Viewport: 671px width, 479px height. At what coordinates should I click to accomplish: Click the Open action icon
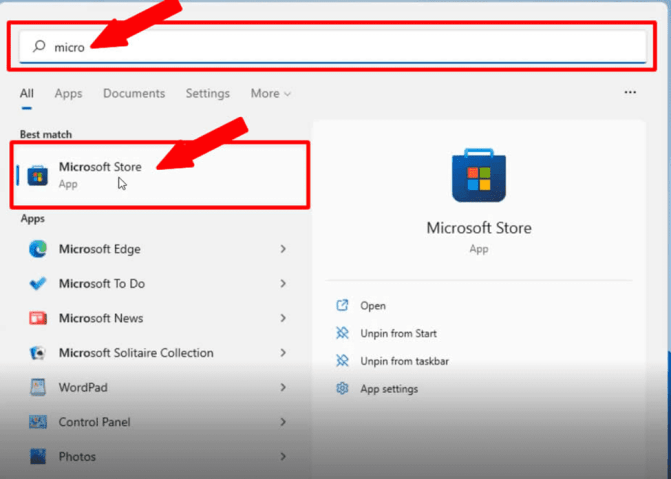pos(342,305)
